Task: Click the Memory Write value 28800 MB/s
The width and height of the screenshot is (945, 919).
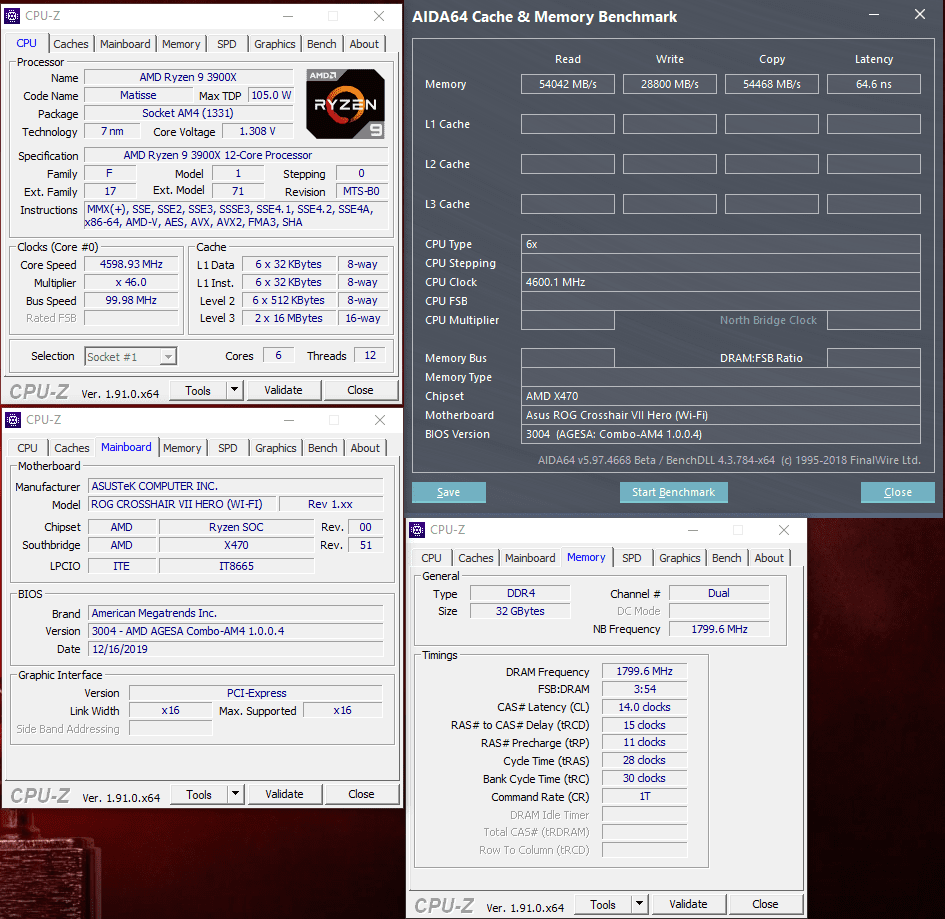Action: click(670, 84)
